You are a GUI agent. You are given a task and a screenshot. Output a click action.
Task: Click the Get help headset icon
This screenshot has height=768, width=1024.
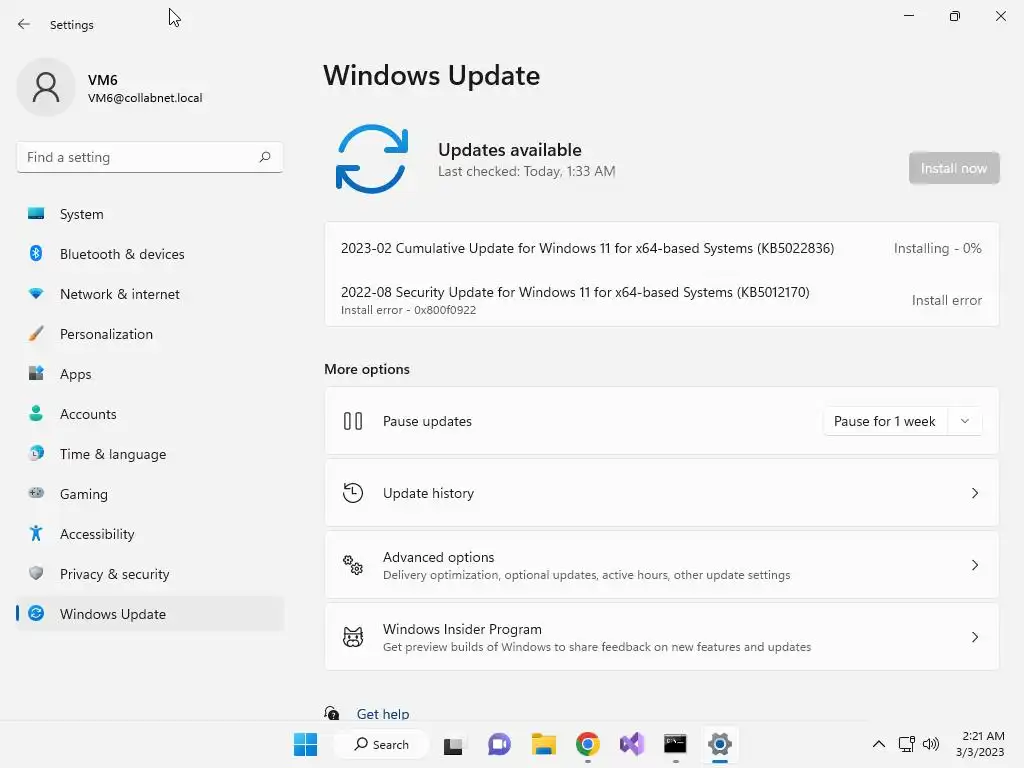tap(332, 713)
